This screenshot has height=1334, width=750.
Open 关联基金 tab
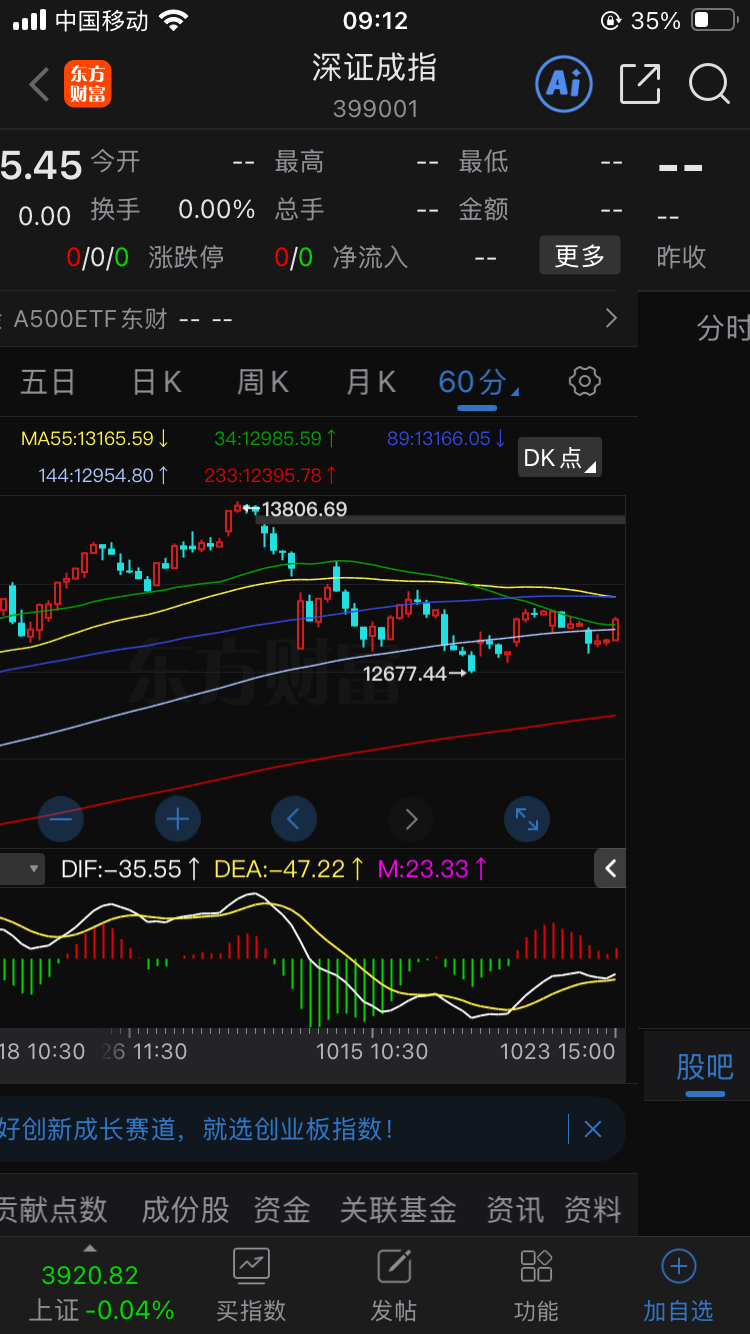click(x=398, y=1210)
